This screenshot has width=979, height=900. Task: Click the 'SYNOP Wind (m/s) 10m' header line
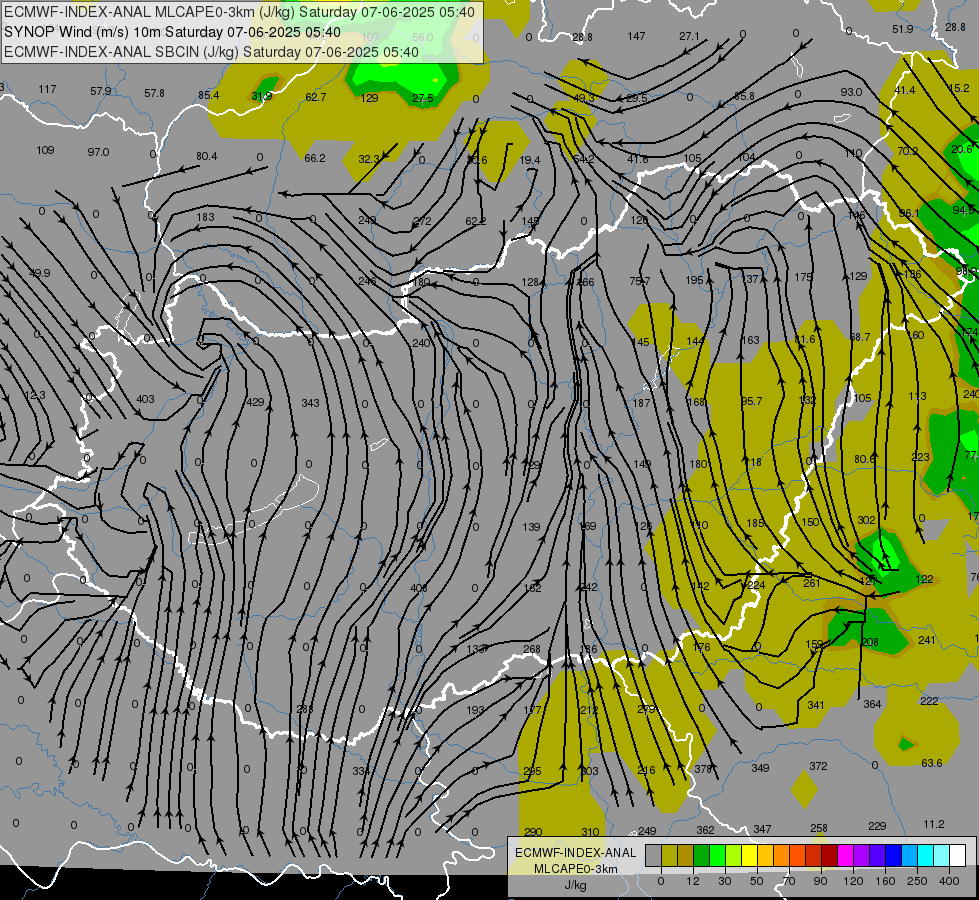(172, 32)
